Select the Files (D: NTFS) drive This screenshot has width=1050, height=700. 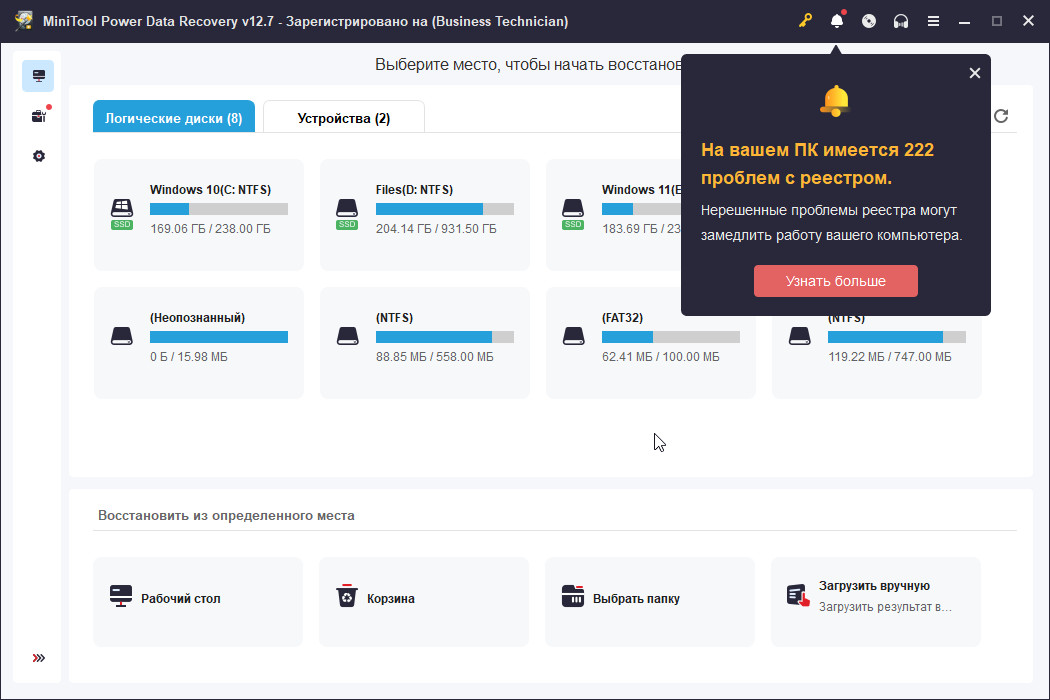(x=424, y=214)
